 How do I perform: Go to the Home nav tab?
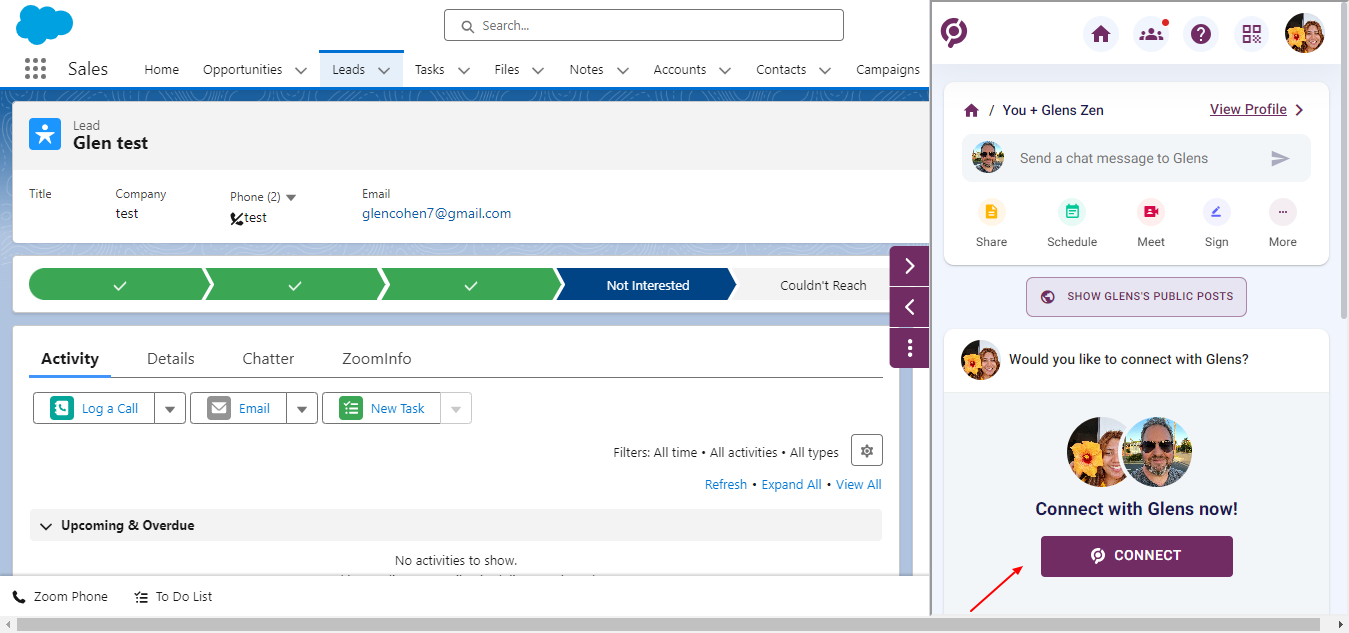point(162,70)
